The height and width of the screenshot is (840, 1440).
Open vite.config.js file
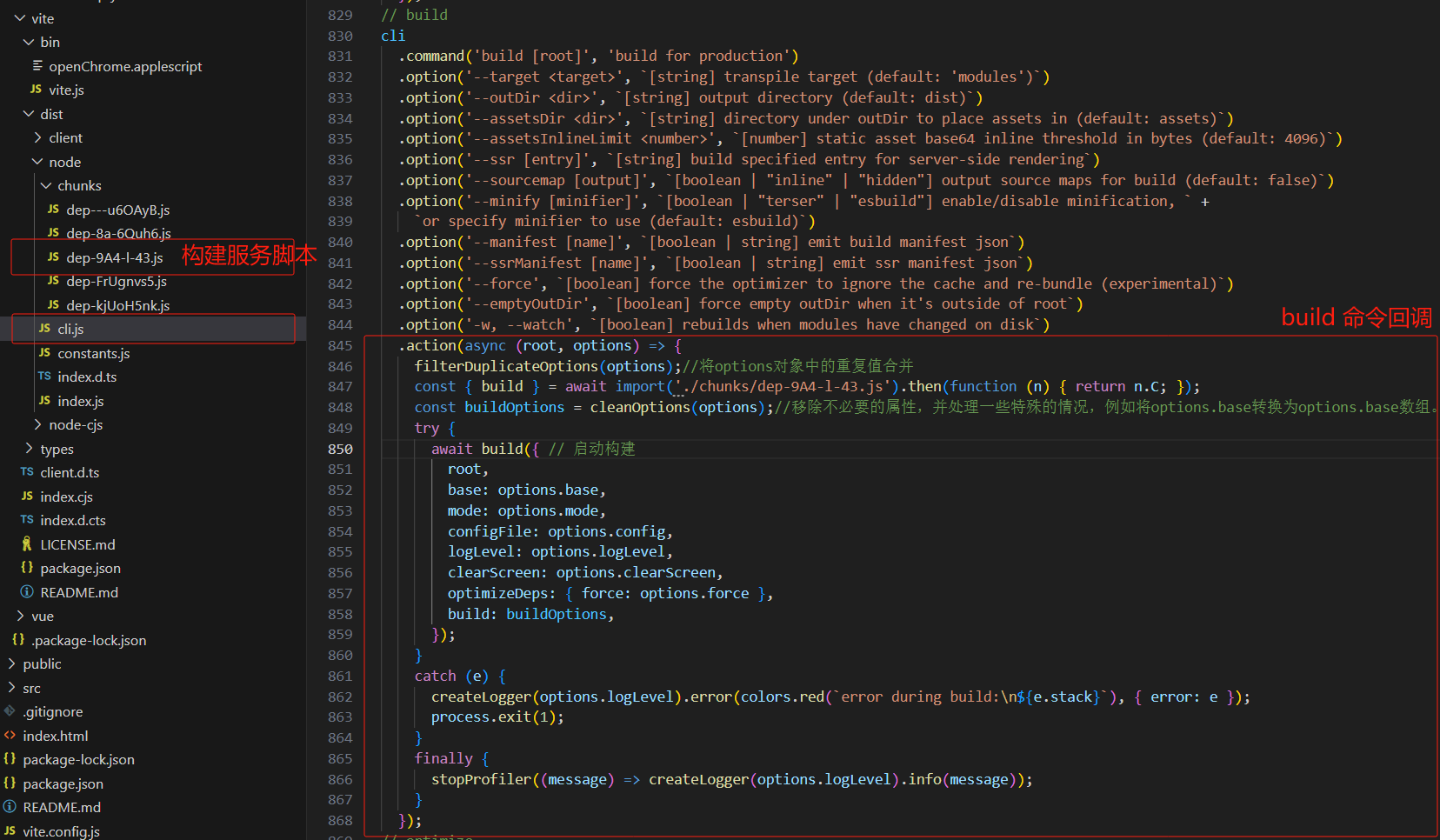[61, 831]
